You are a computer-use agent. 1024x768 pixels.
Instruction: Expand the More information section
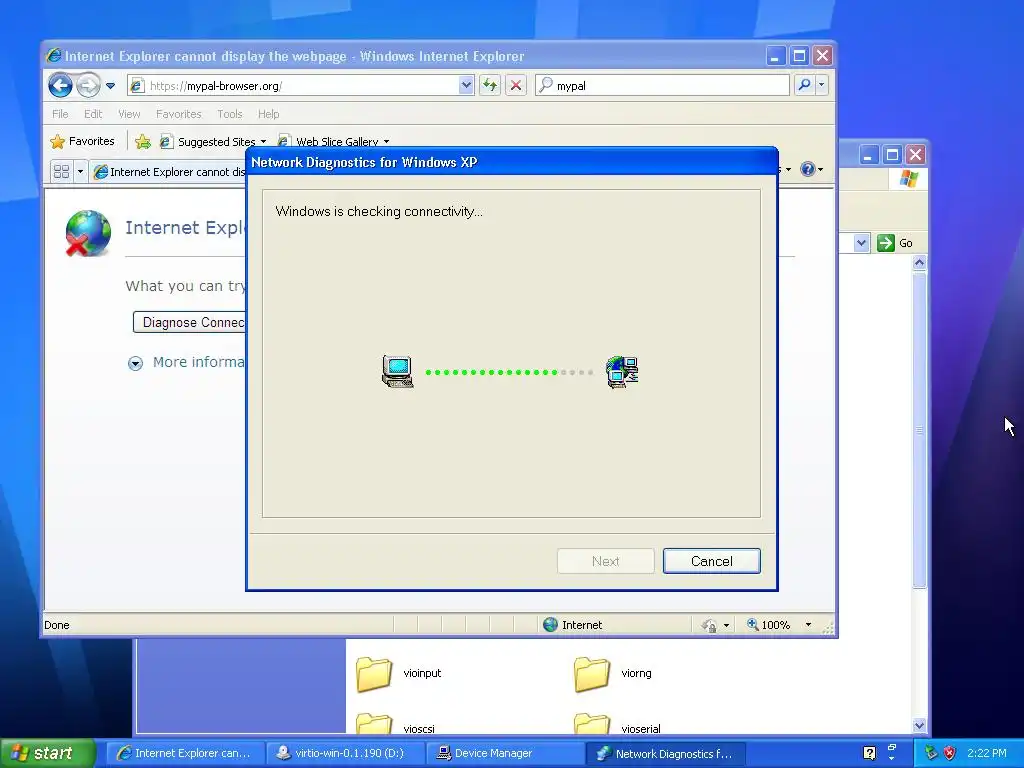click(x=187, y=362)
